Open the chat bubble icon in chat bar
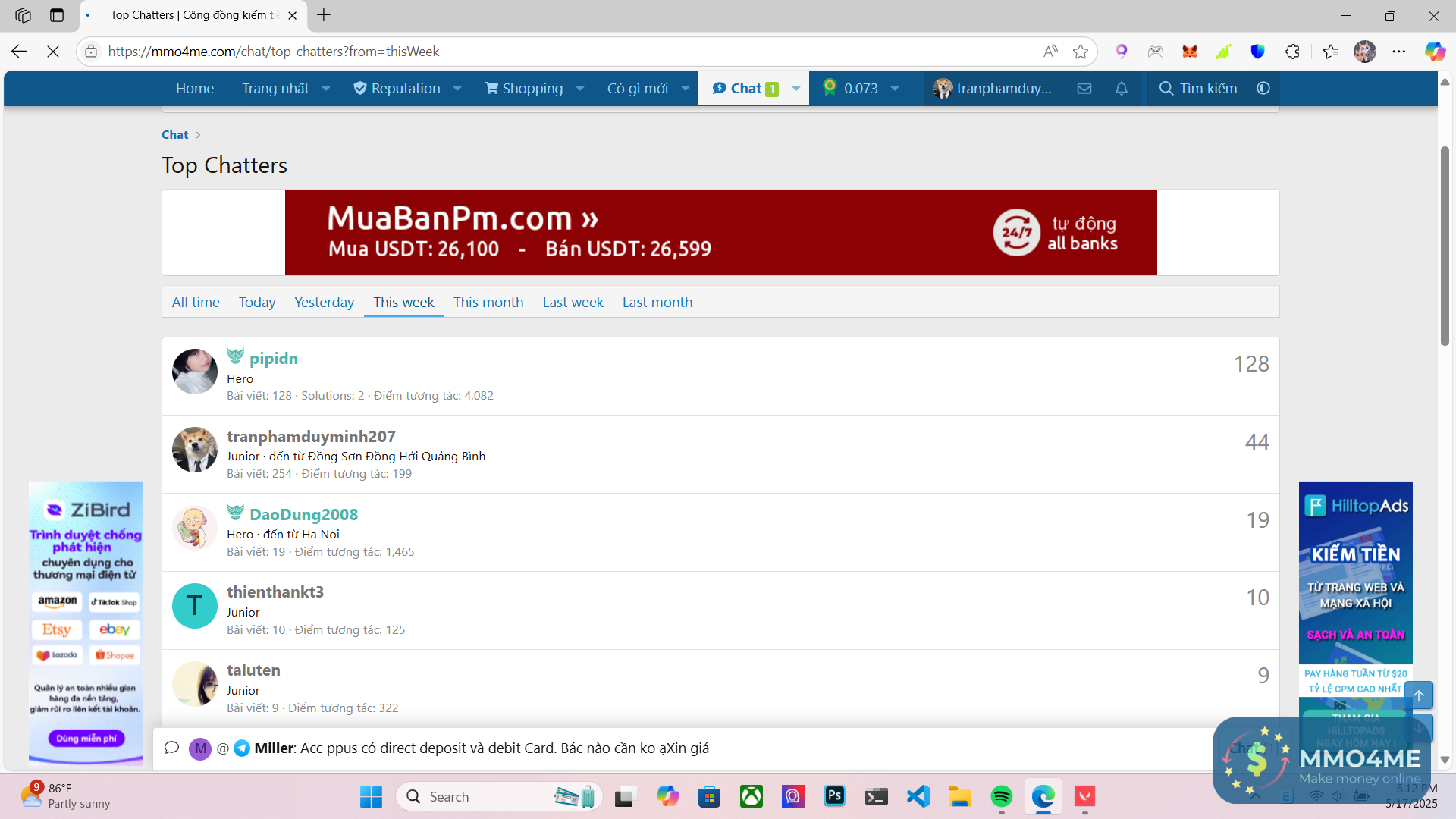1456x819 pixels. click(171, 748)
